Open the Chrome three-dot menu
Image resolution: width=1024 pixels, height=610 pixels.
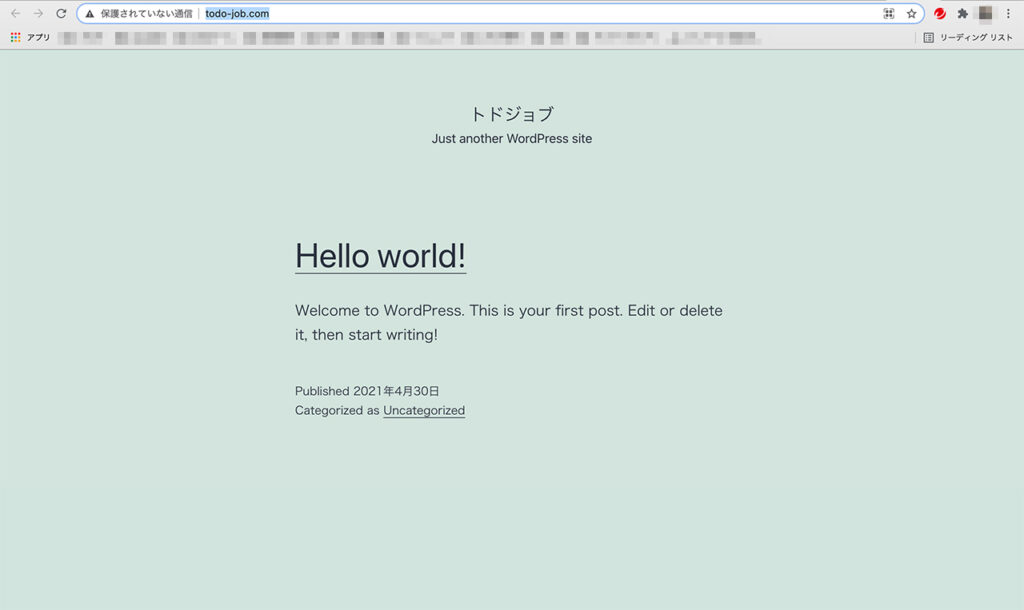(x=1008, y=14)
